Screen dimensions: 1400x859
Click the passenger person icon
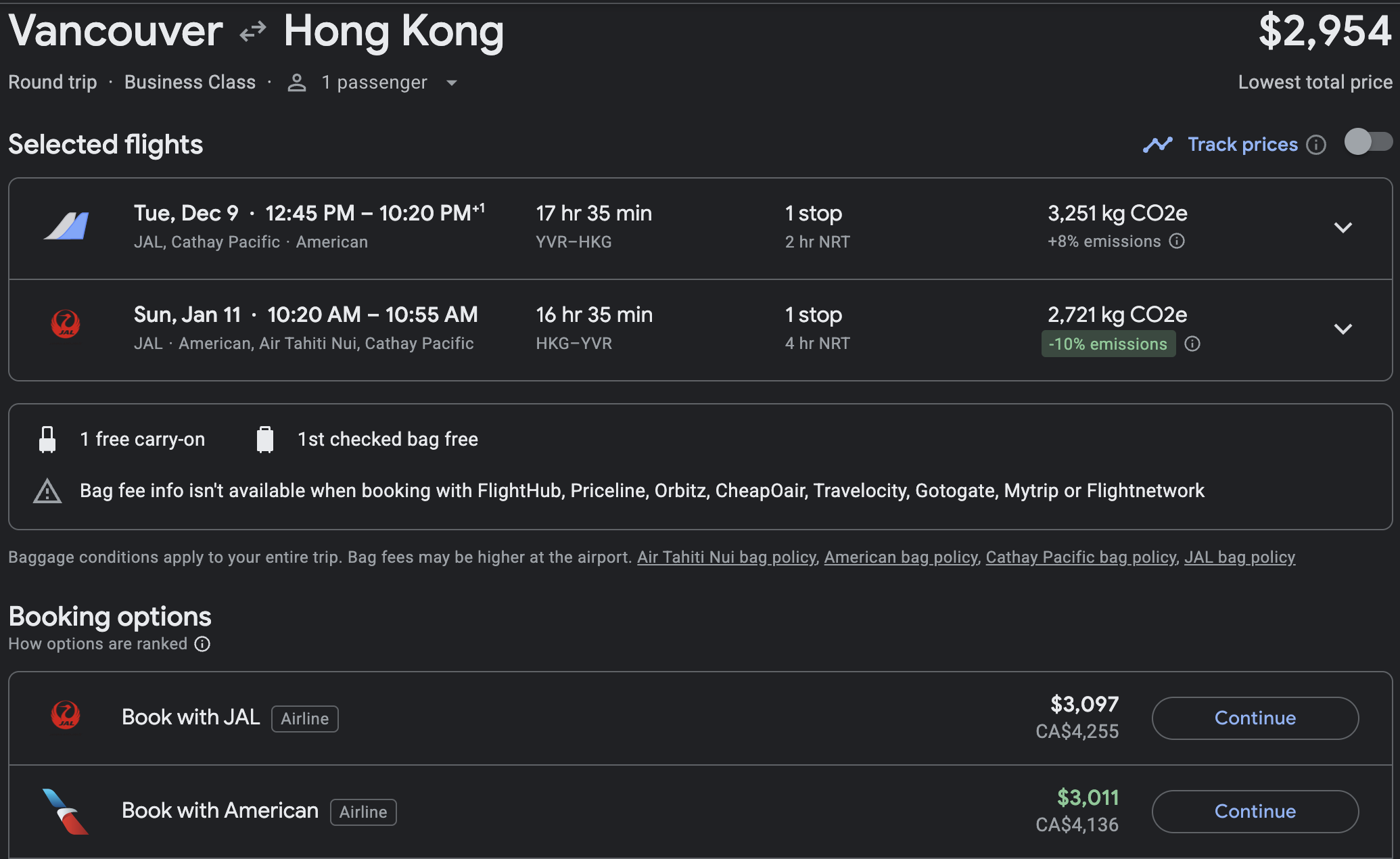pos(296,83)
